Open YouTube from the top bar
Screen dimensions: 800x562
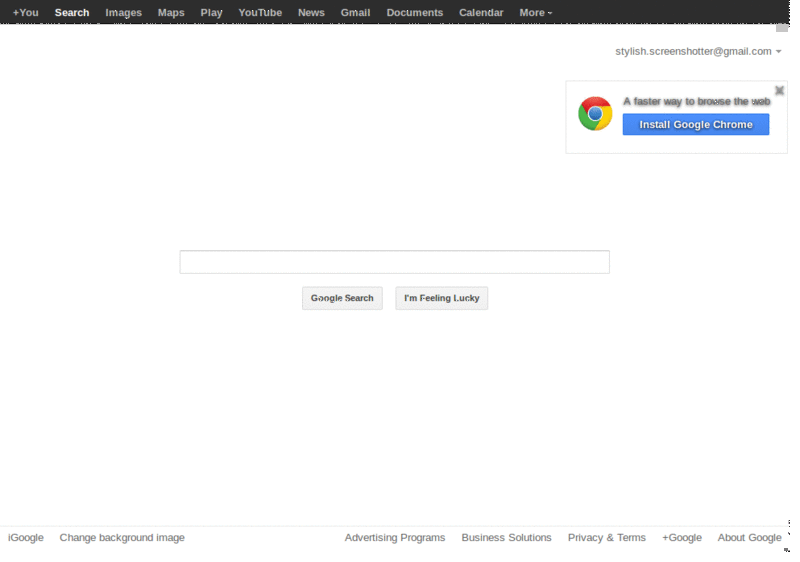tap(260, 12)
